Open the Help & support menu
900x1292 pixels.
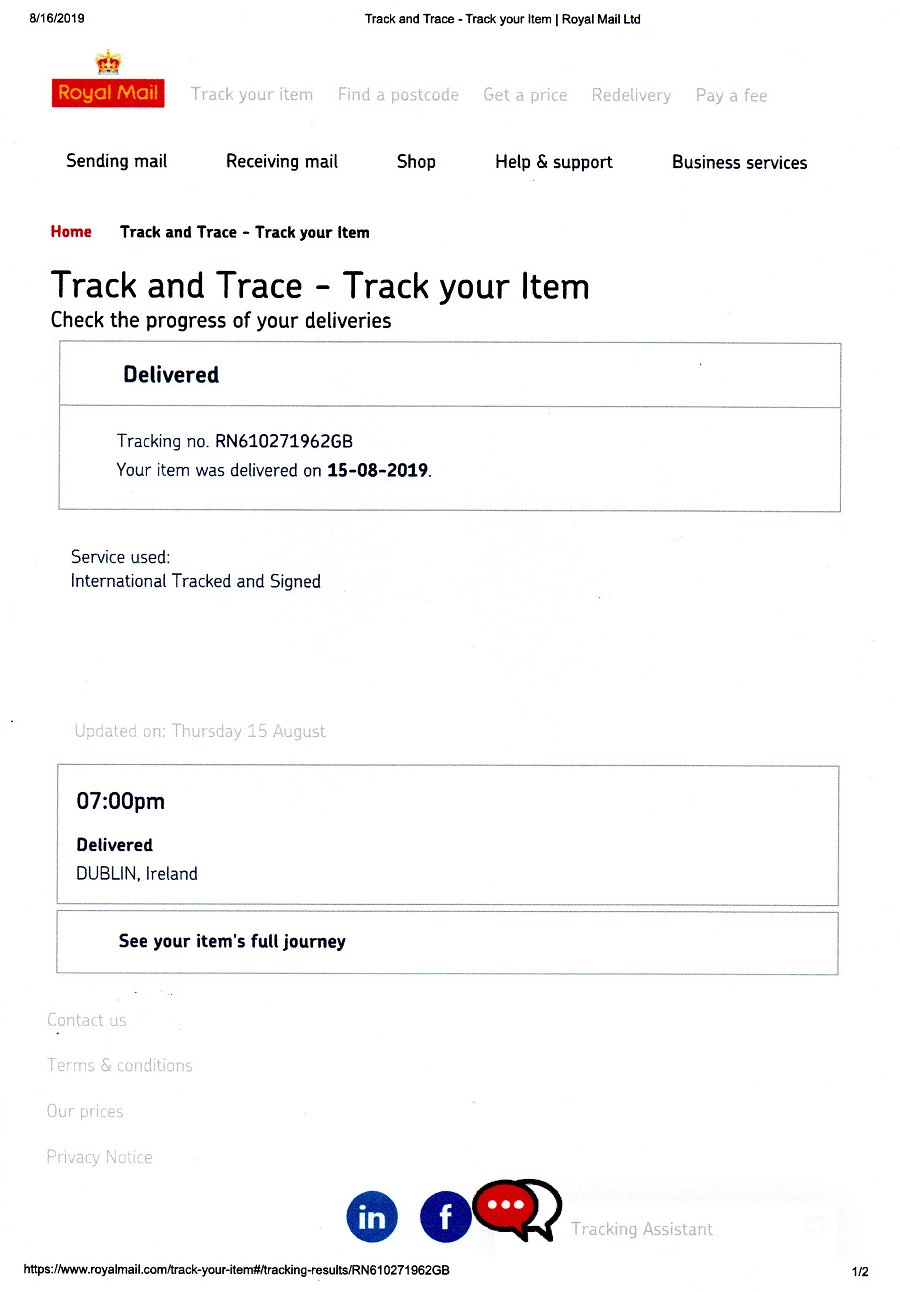[x=554, y=162]
